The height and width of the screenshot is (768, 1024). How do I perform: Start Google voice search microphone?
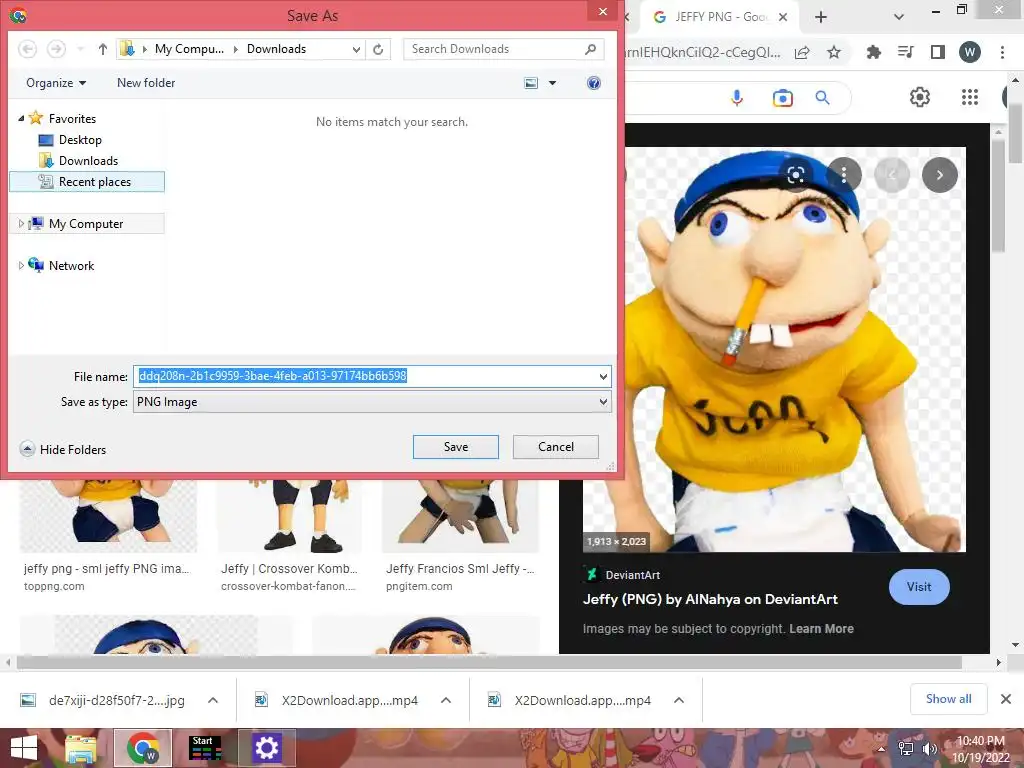click(x=737, y=98)
